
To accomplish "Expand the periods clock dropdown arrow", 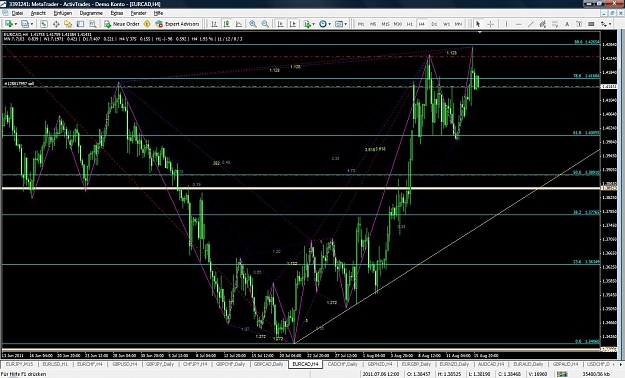I will [x=330, y=24].
